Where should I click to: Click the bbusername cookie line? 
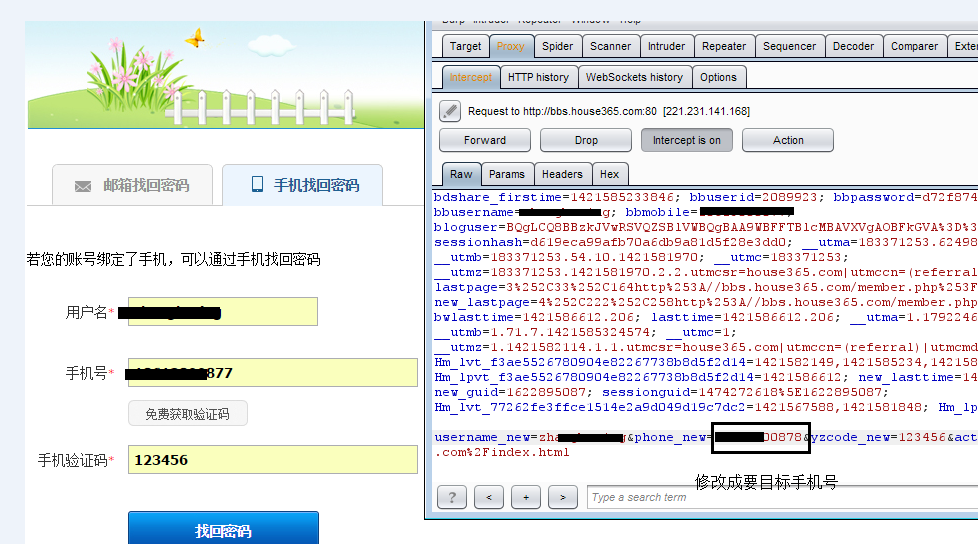point(614,212)
